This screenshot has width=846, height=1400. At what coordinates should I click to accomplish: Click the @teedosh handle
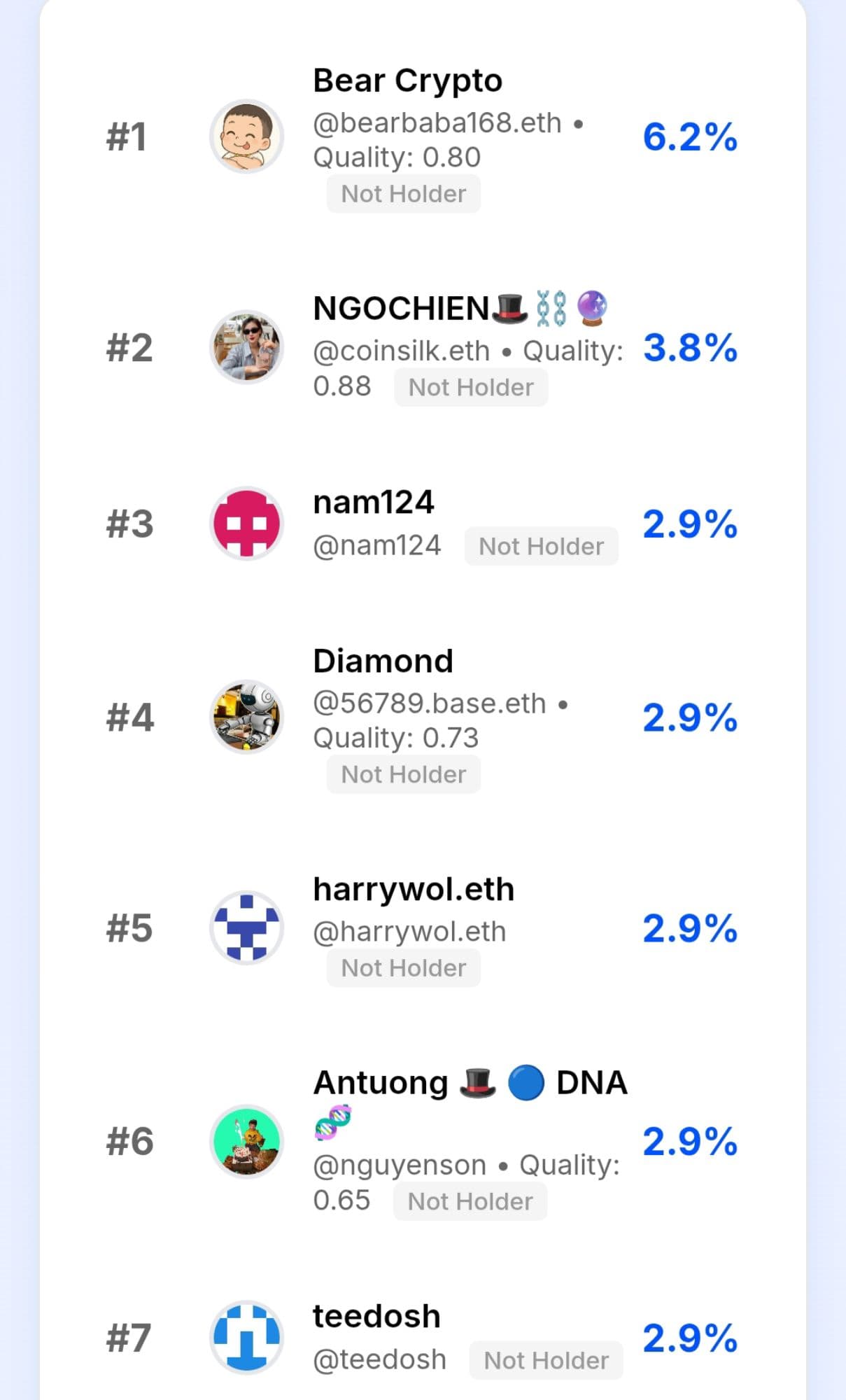(x=379, y=1359)
